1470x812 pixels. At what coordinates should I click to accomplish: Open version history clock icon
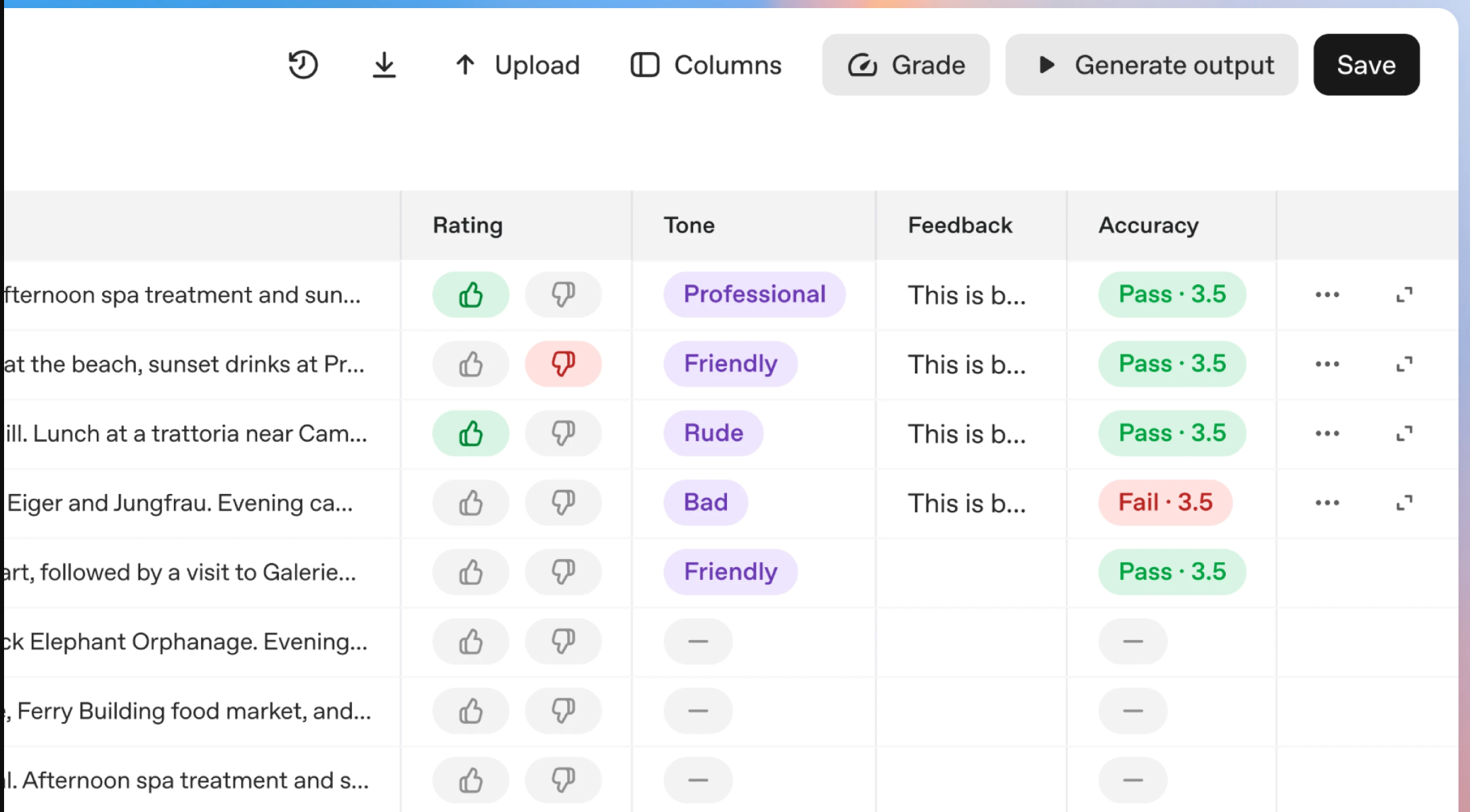(303, 65)
